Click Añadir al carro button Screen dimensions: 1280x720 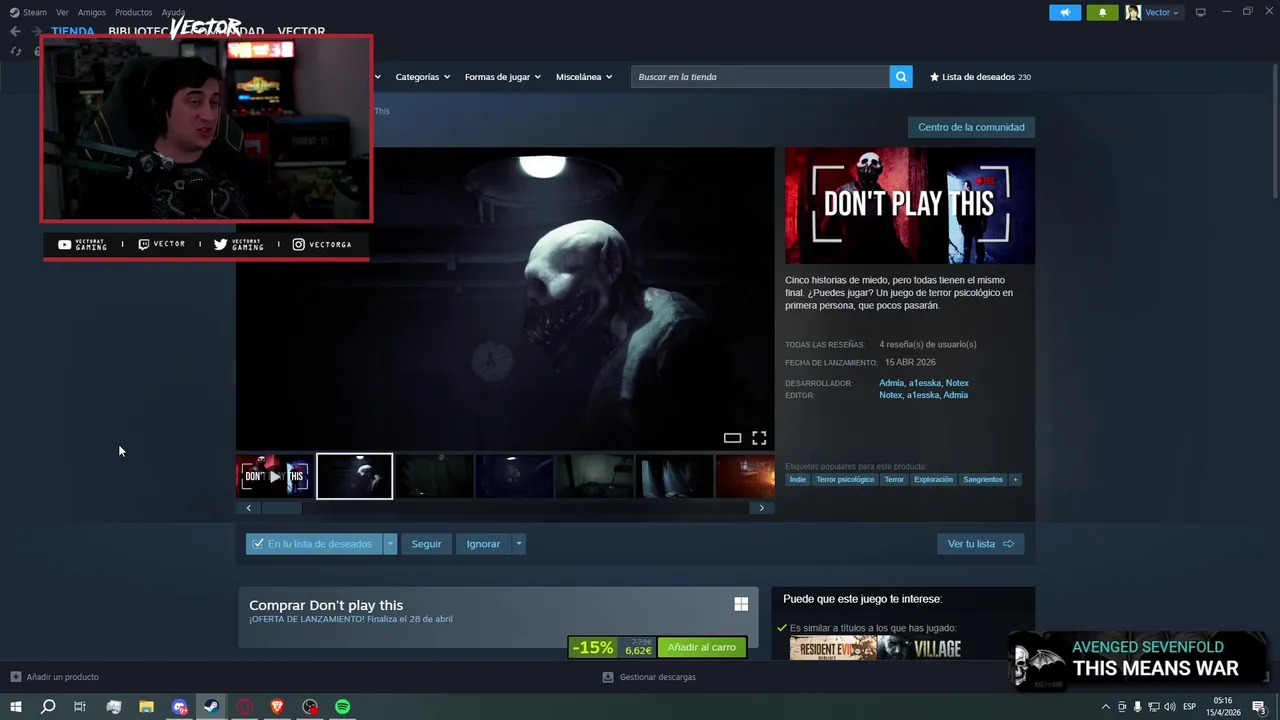(x=702, y=647)
